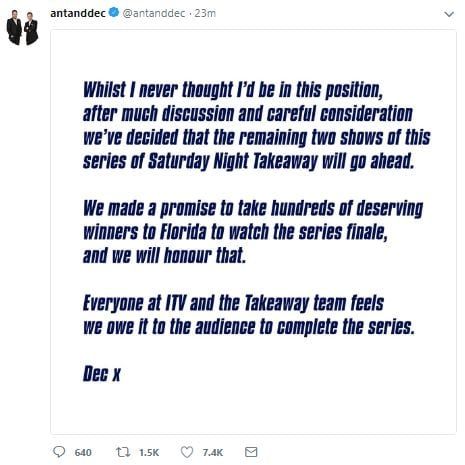Click the reply speech bubble icon
465x465 pixels.
click(59, 452)
